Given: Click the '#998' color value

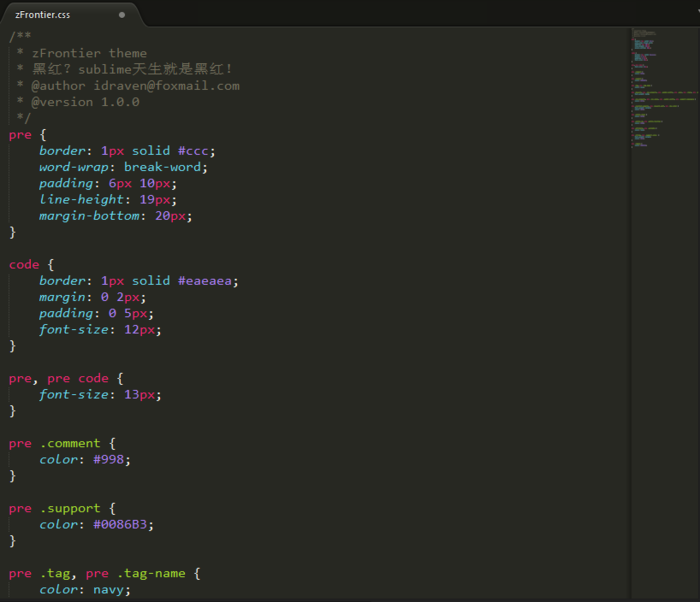Looking at the screenshot, I should (108, 460).
